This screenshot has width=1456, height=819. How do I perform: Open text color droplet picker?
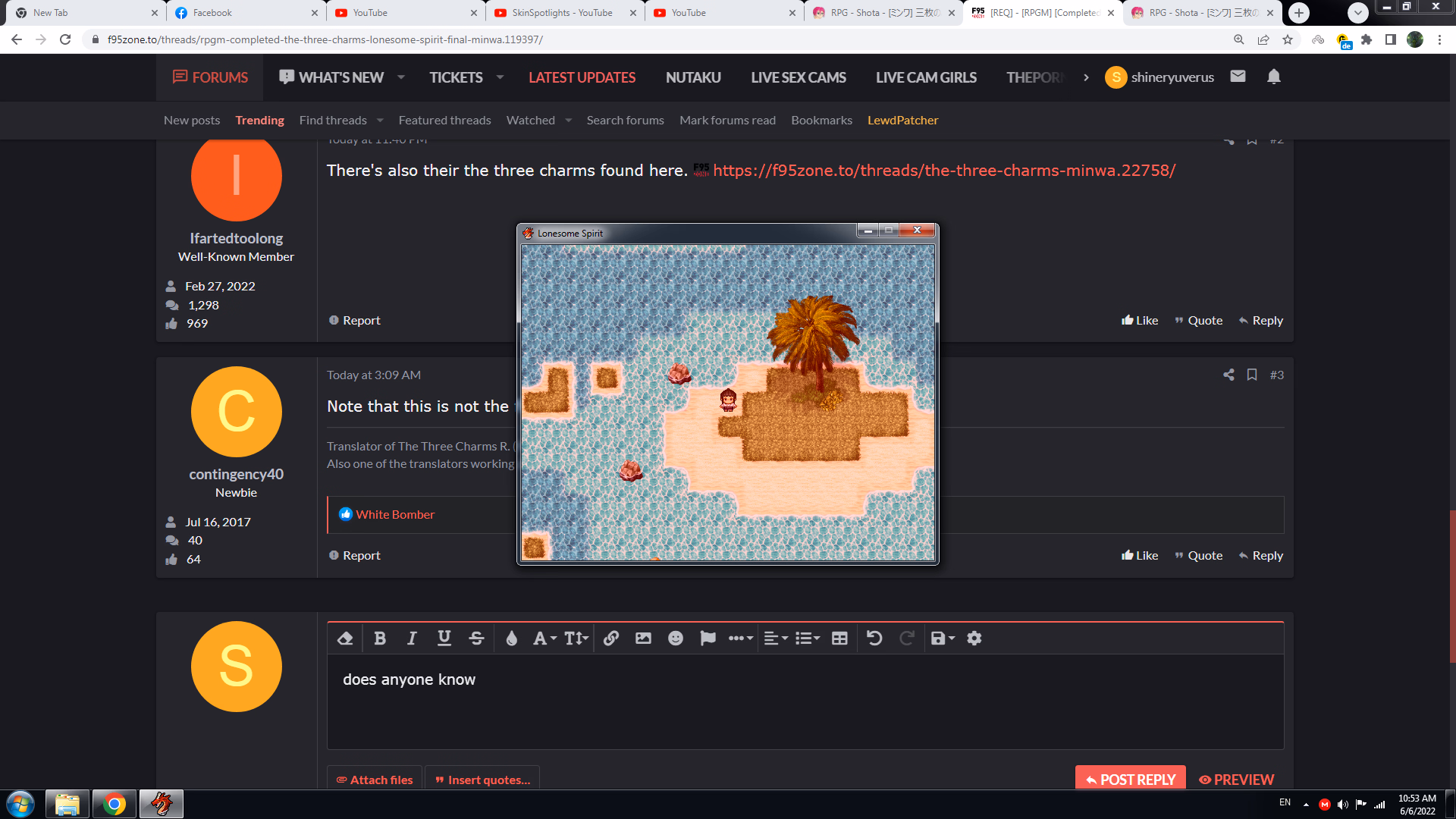click(511, 639)
